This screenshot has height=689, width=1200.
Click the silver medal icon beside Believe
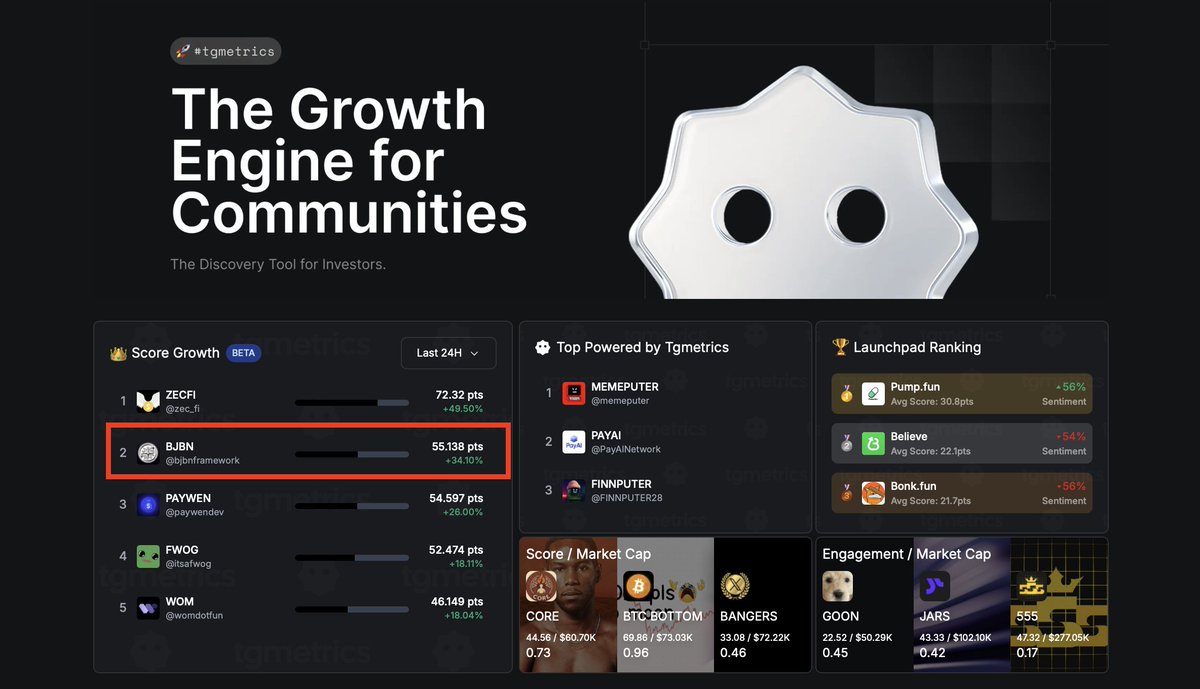(x=847, y=443)
